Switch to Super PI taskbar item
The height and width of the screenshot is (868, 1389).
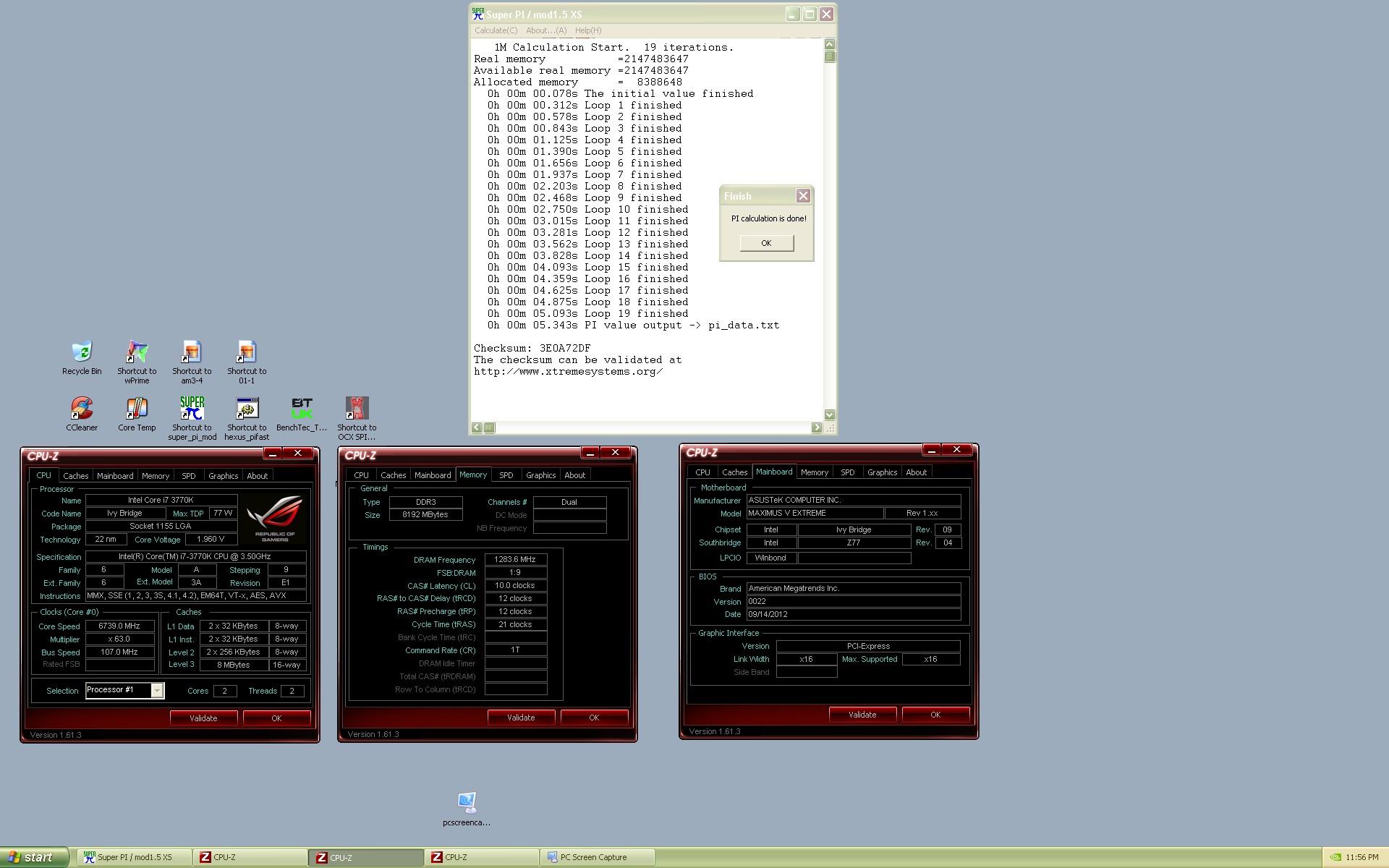point(135,857)
